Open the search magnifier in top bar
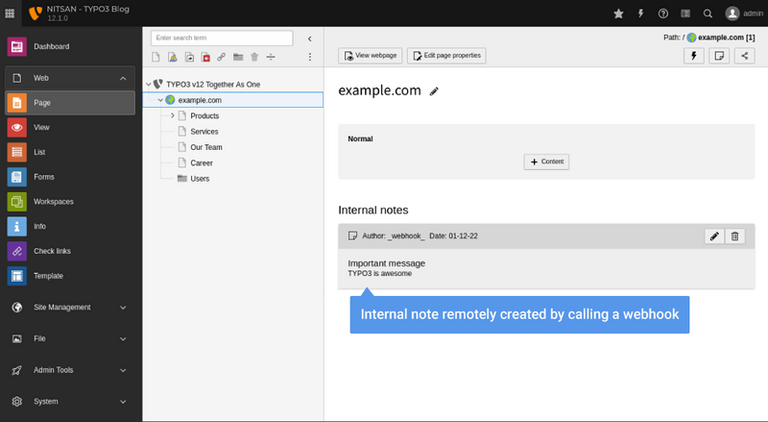This screenshot has width=768, height=422. (708, 13)
